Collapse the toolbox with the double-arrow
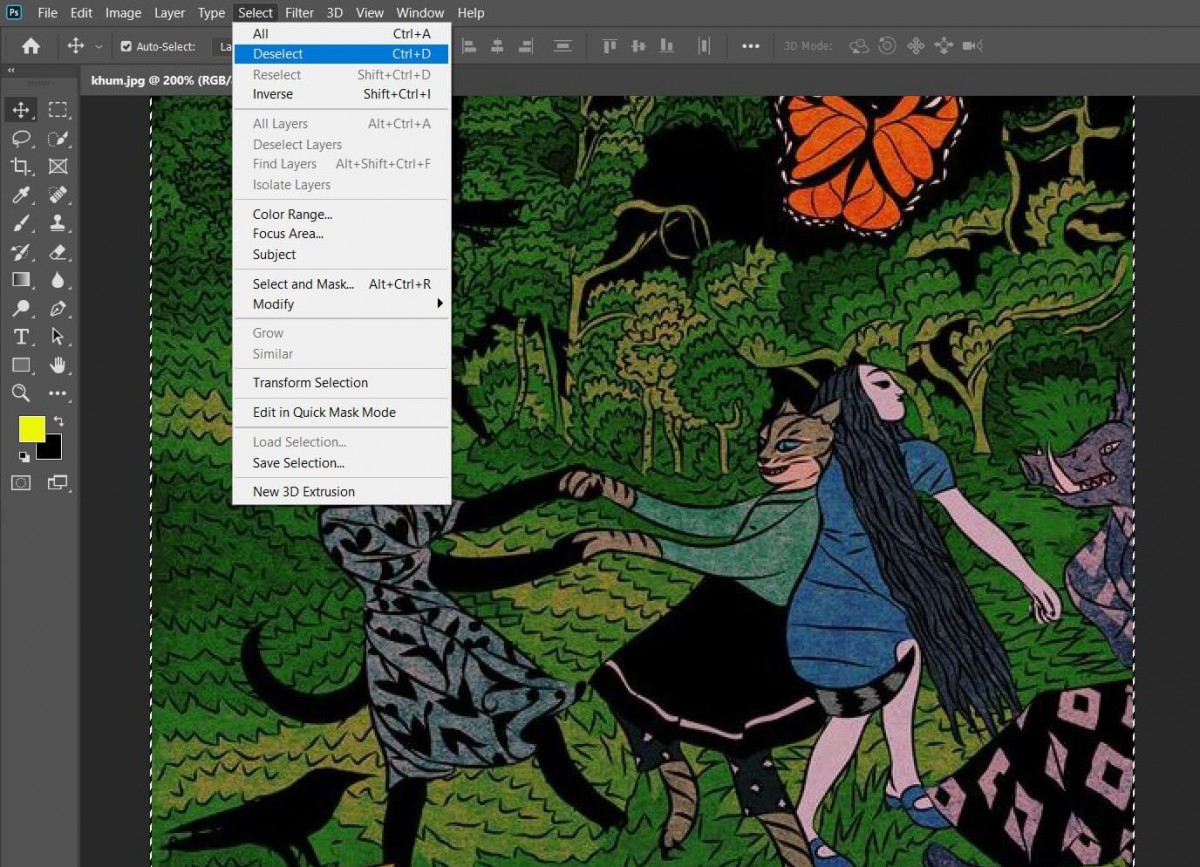The width and height of the screenshot is (1200, 867). (x=11, y=71)
